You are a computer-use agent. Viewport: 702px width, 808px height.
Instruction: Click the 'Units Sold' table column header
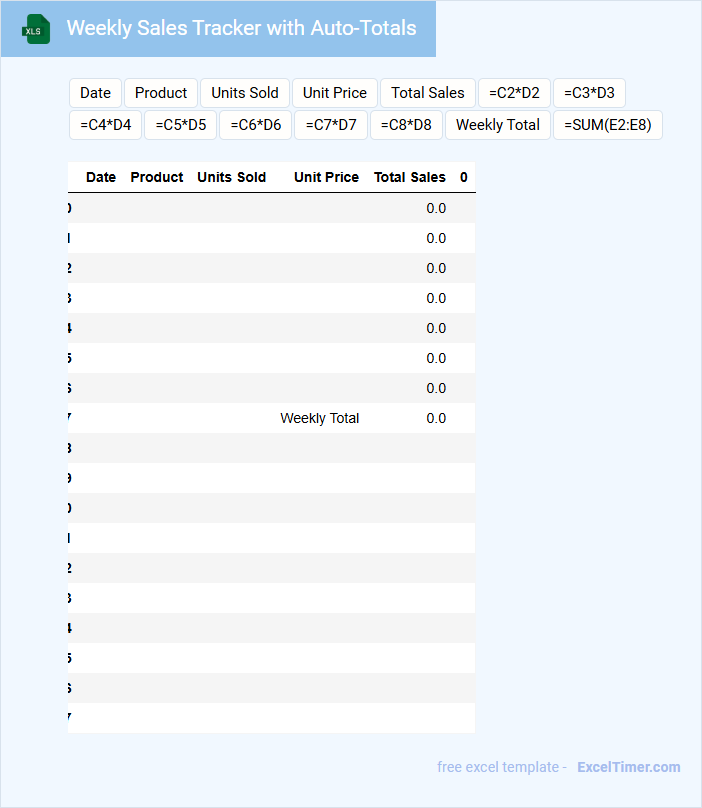231,177
